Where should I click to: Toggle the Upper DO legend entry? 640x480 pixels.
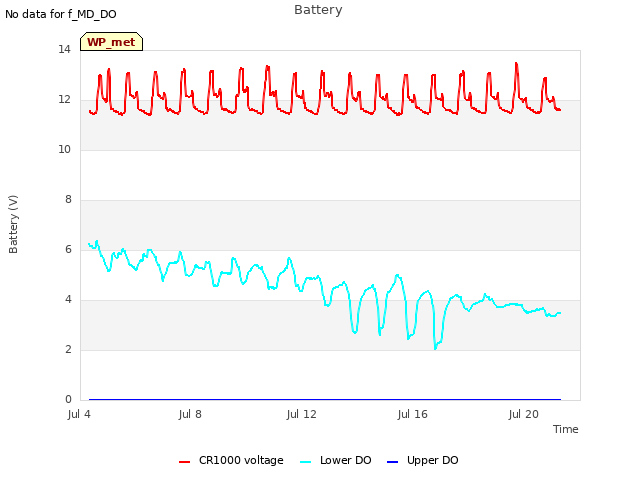pyautogui.click(x=422, y=460)
